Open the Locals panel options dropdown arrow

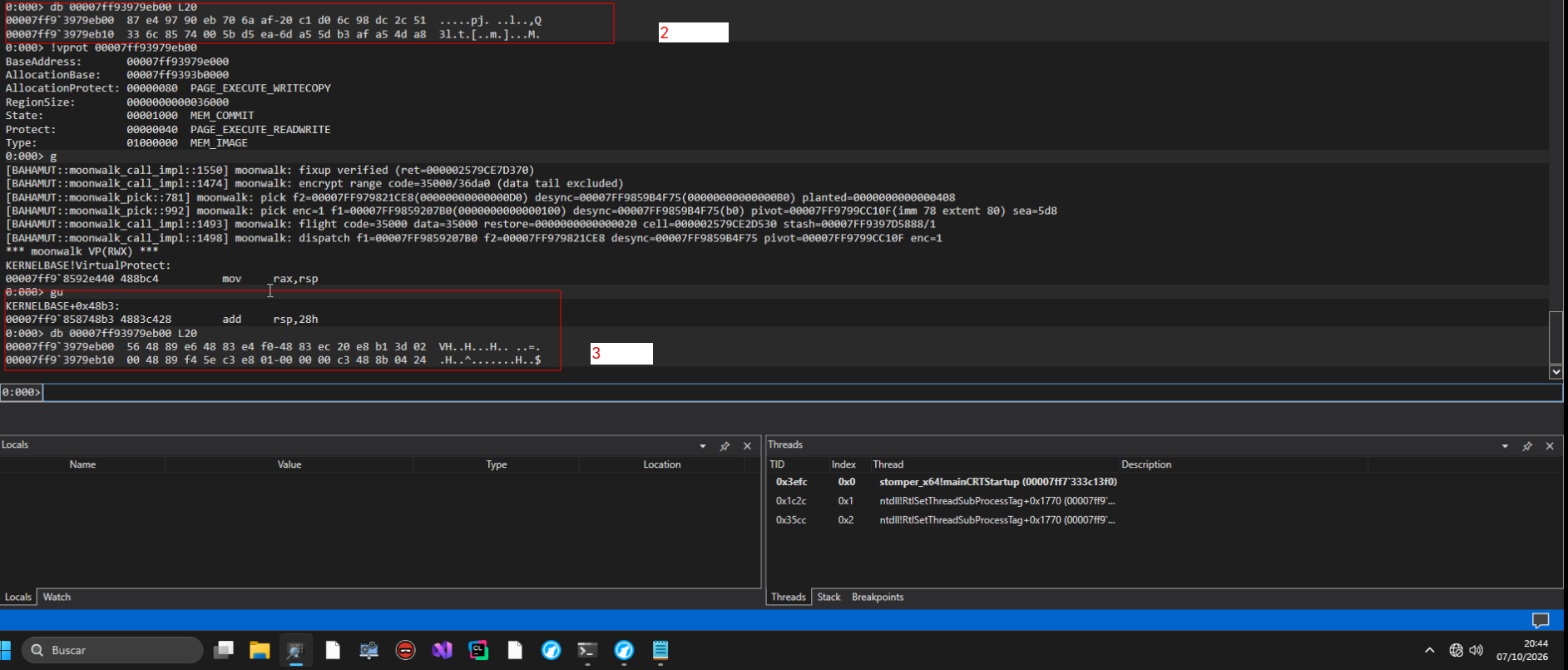click(x=703, y=446)
